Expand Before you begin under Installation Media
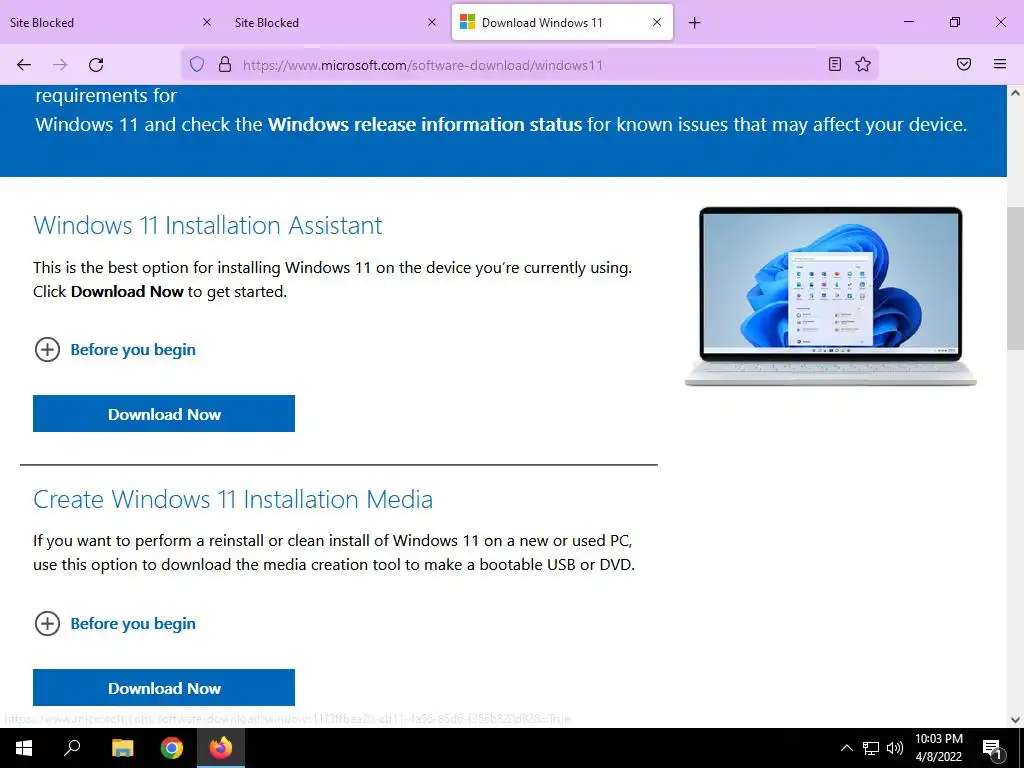 (115, 624)
